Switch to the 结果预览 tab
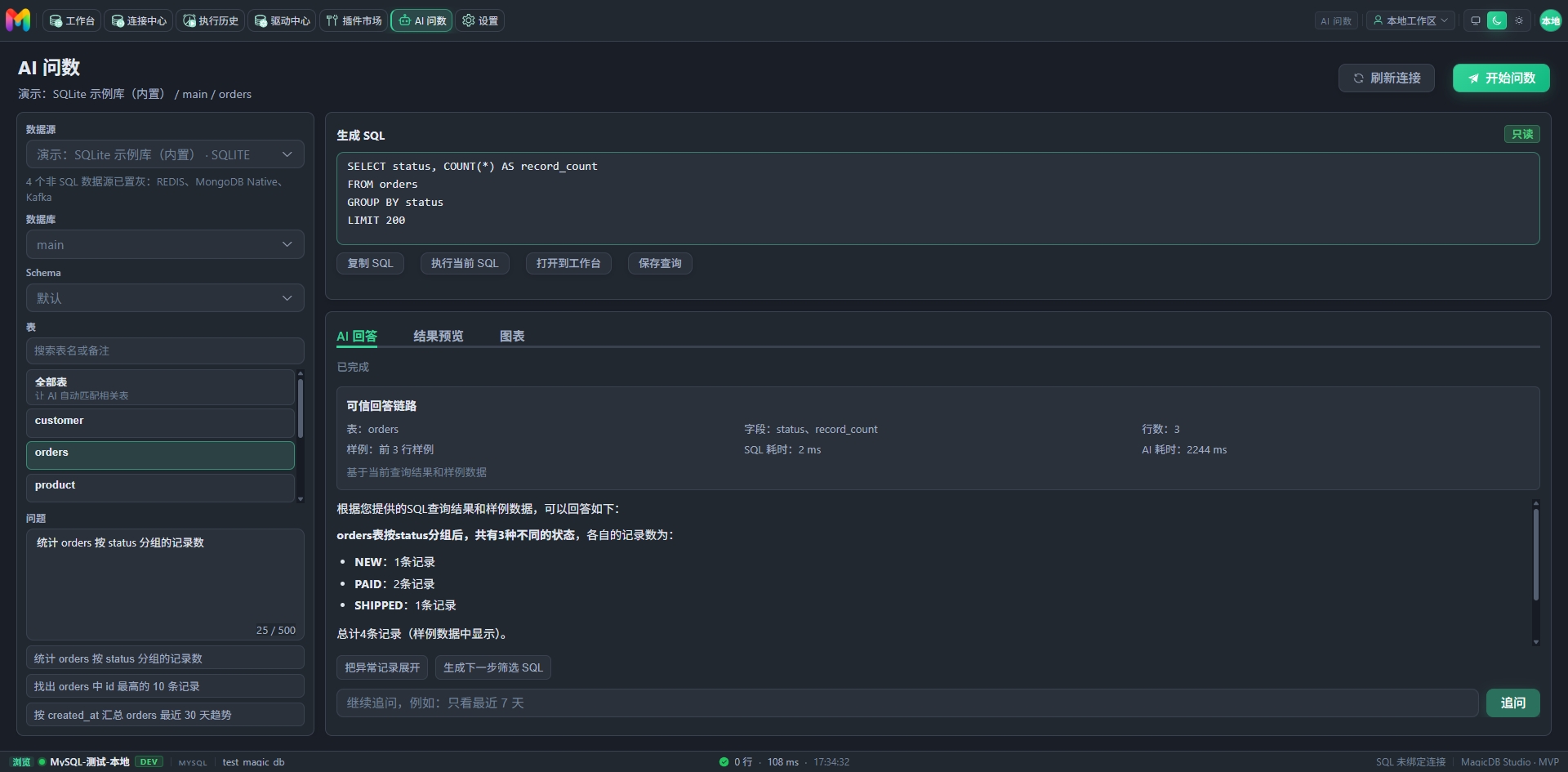Screen dimensions: 1568x772 439,336
